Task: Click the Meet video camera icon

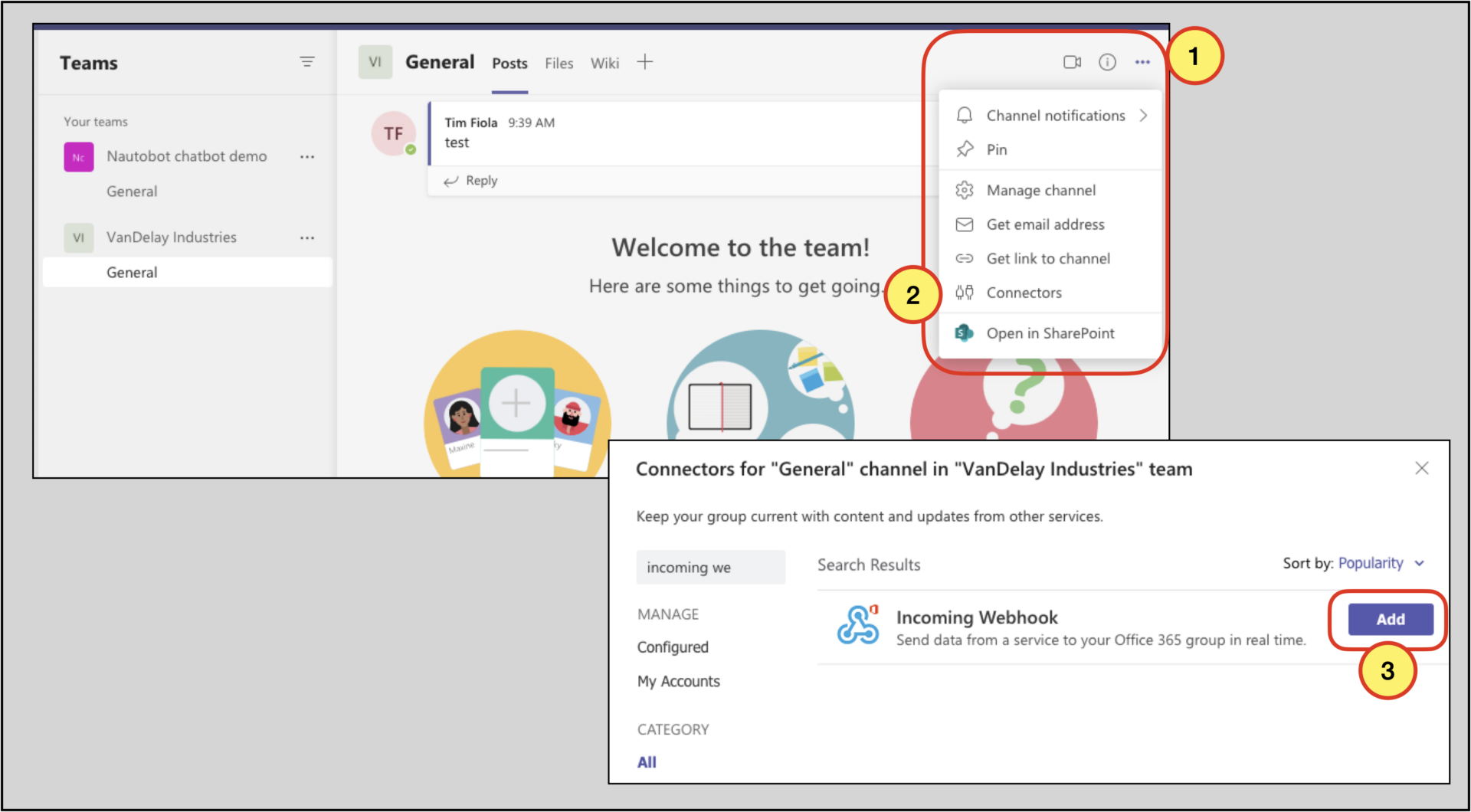Action: [1072, 62]
